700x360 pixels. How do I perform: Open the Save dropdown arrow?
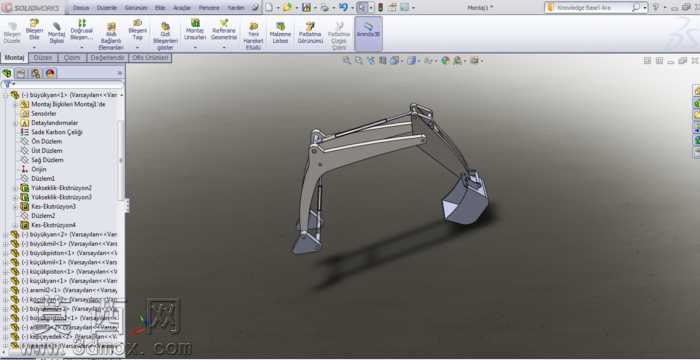coord(315,8)
